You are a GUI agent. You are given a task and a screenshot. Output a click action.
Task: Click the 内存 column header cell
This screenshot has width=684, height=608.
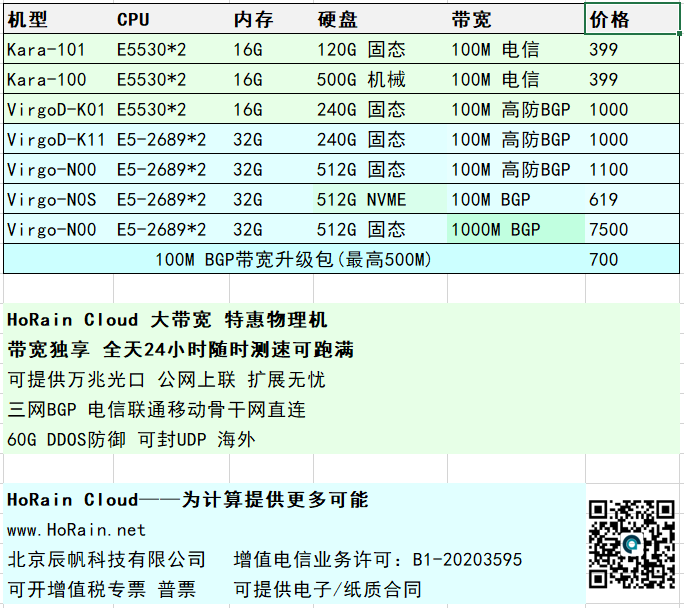click(x=271, y=19)
